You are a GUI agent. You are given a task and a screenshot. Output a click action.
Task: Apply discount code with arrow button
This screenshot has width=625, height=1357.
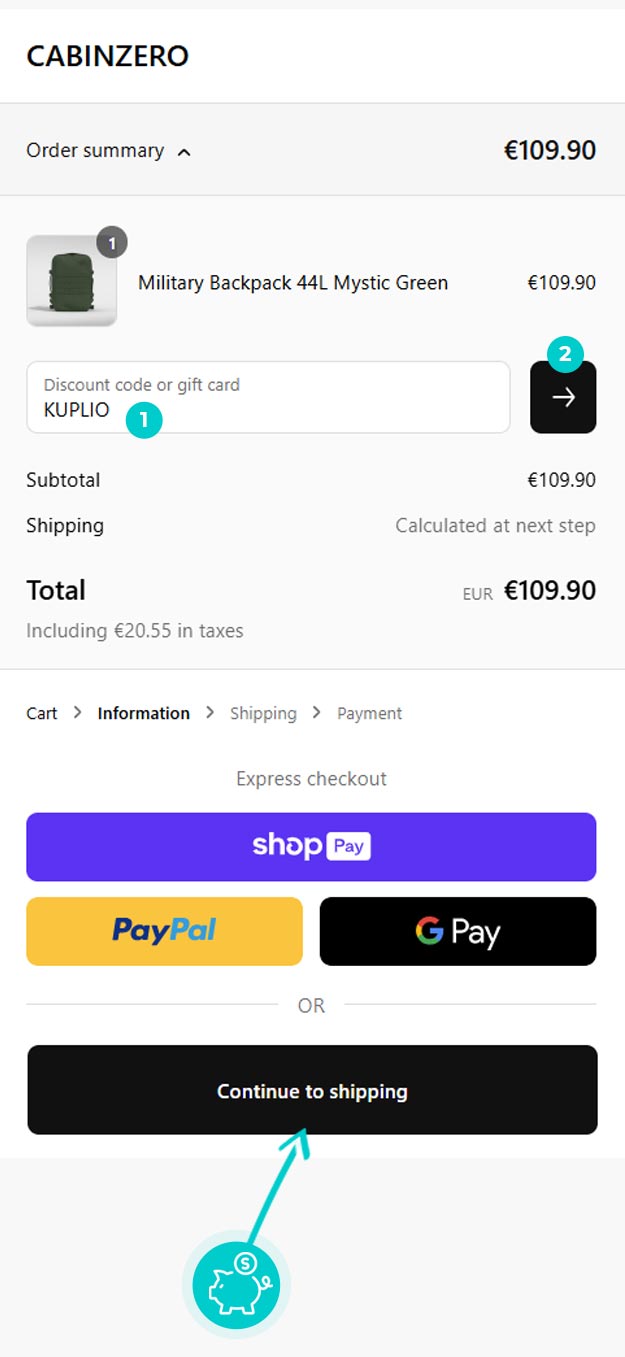[x=563, y=397]
